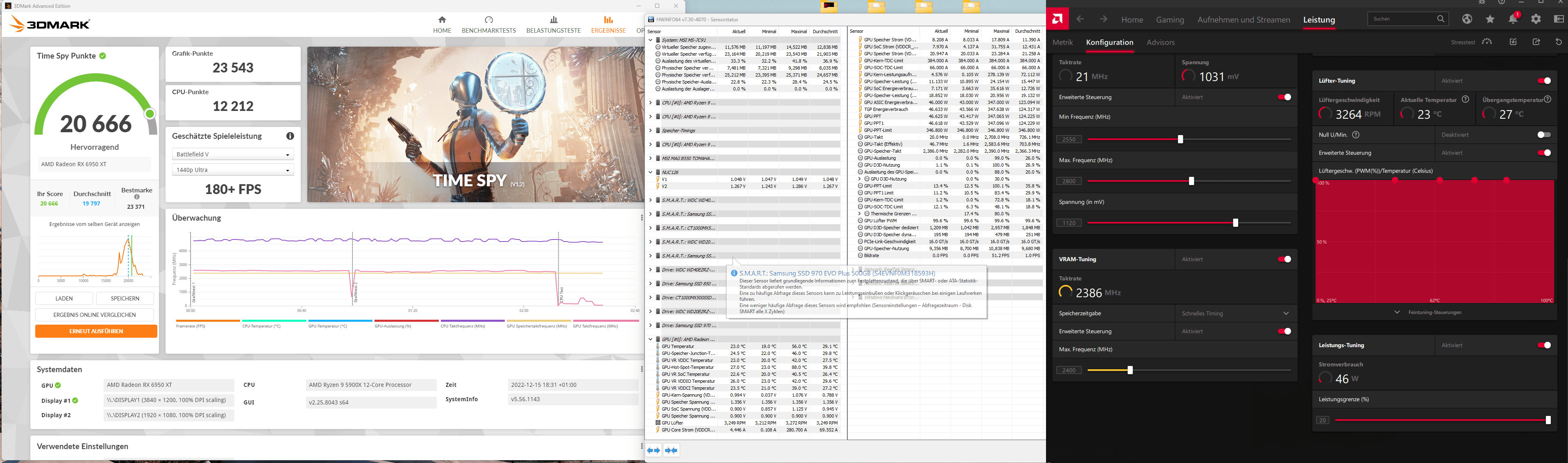Click the help icon next to Null U/Min.

(x=1356, y=134)
